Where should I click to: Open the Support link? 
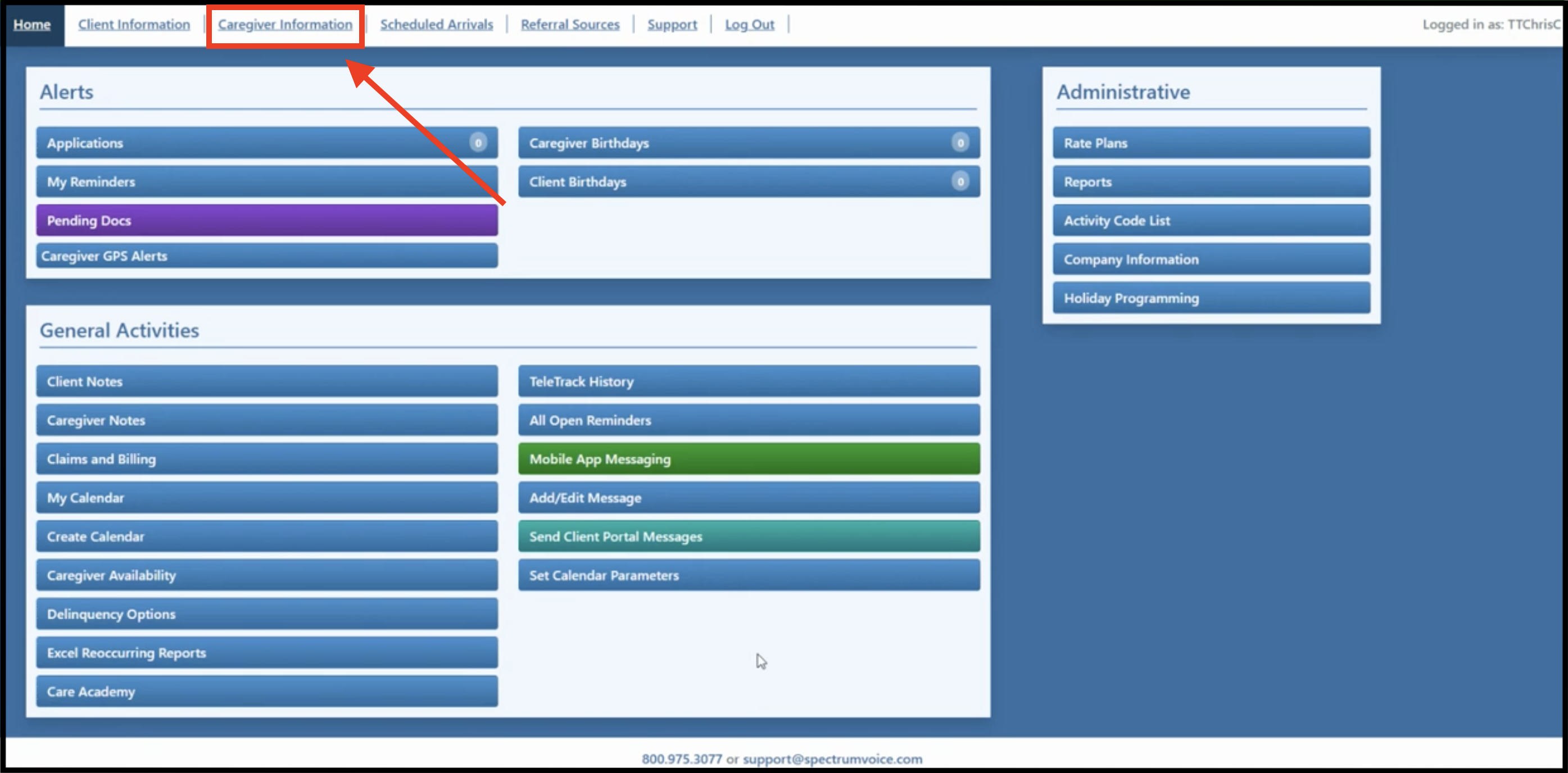point(672,24)
